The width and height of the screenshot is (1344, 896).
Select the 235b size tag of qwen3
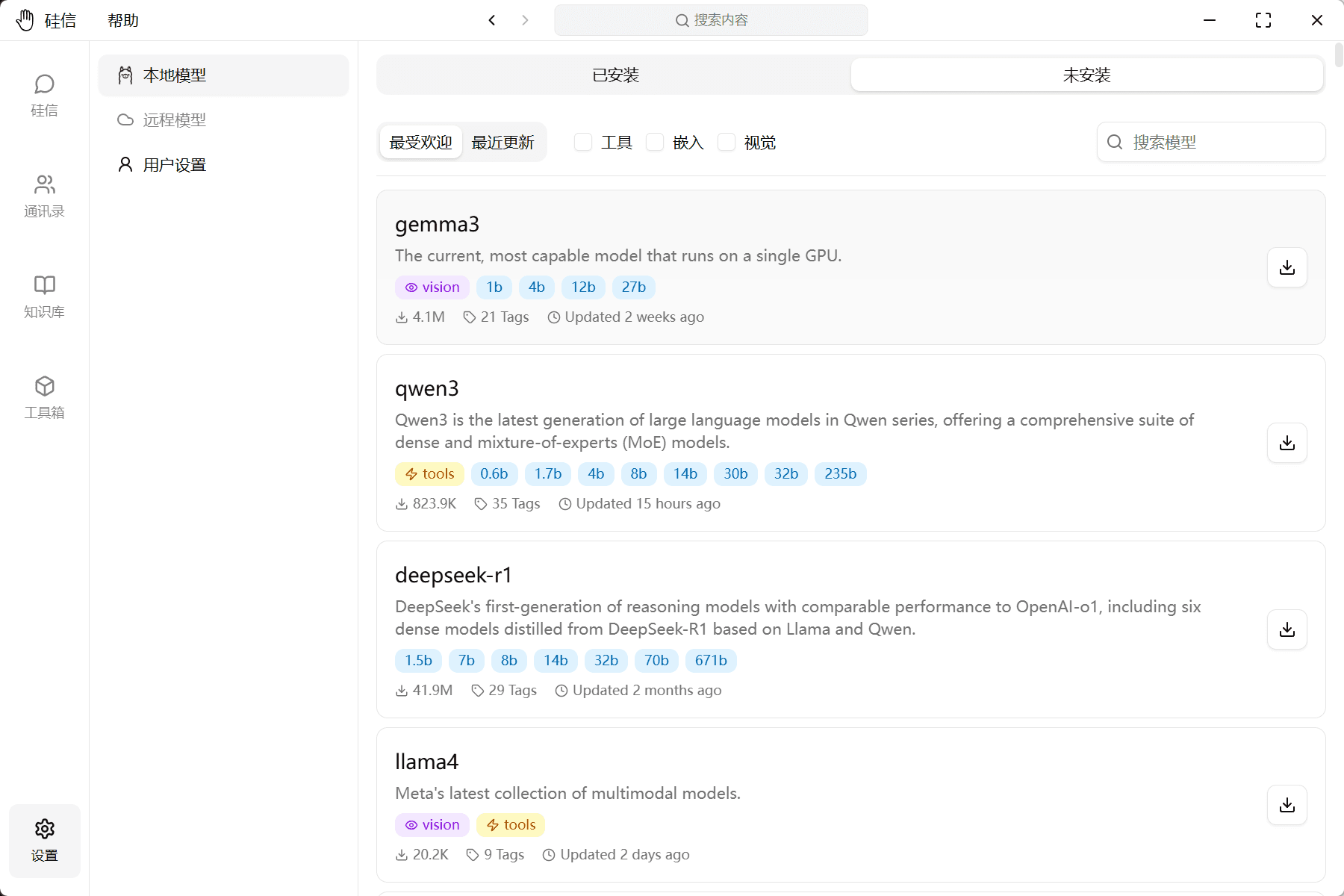[841, 474]
